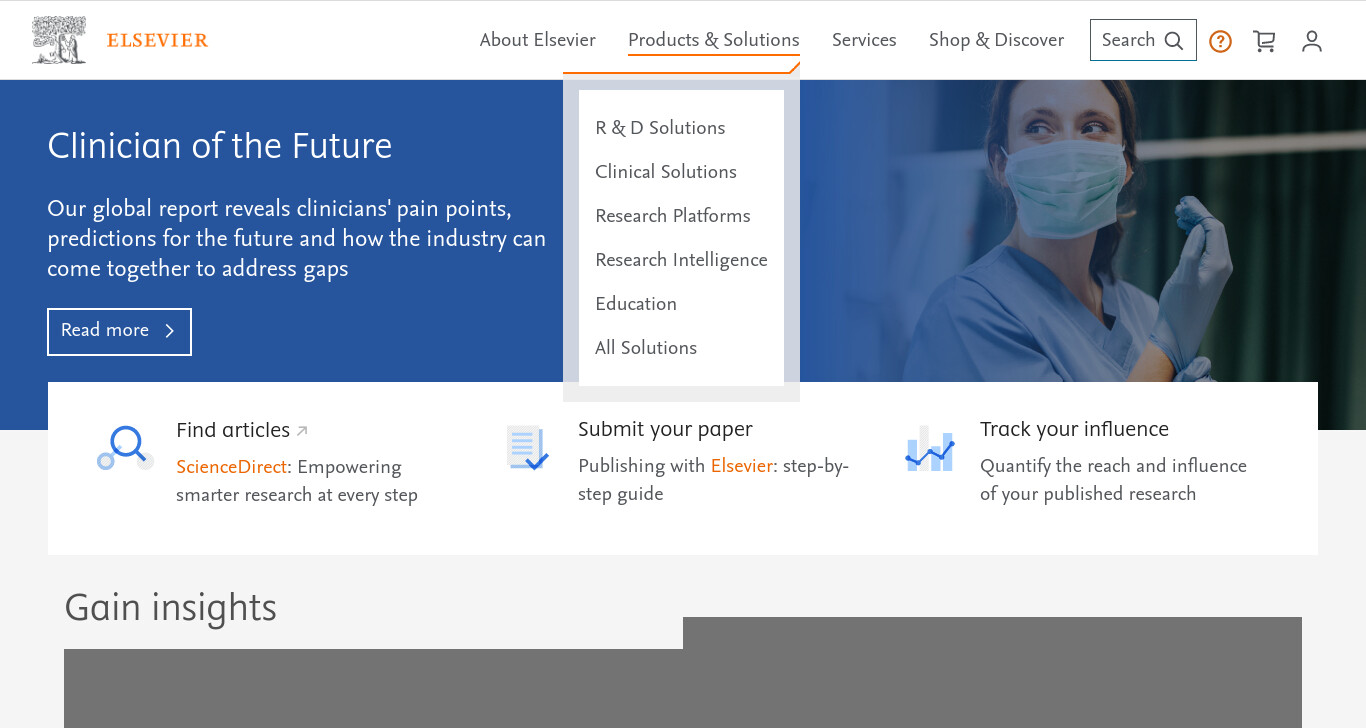Image resolution: width=1366 pixels, height=728 pixels.
Task: Select Clinical Solutions from dropdown
Action: [x=666, y=172]
